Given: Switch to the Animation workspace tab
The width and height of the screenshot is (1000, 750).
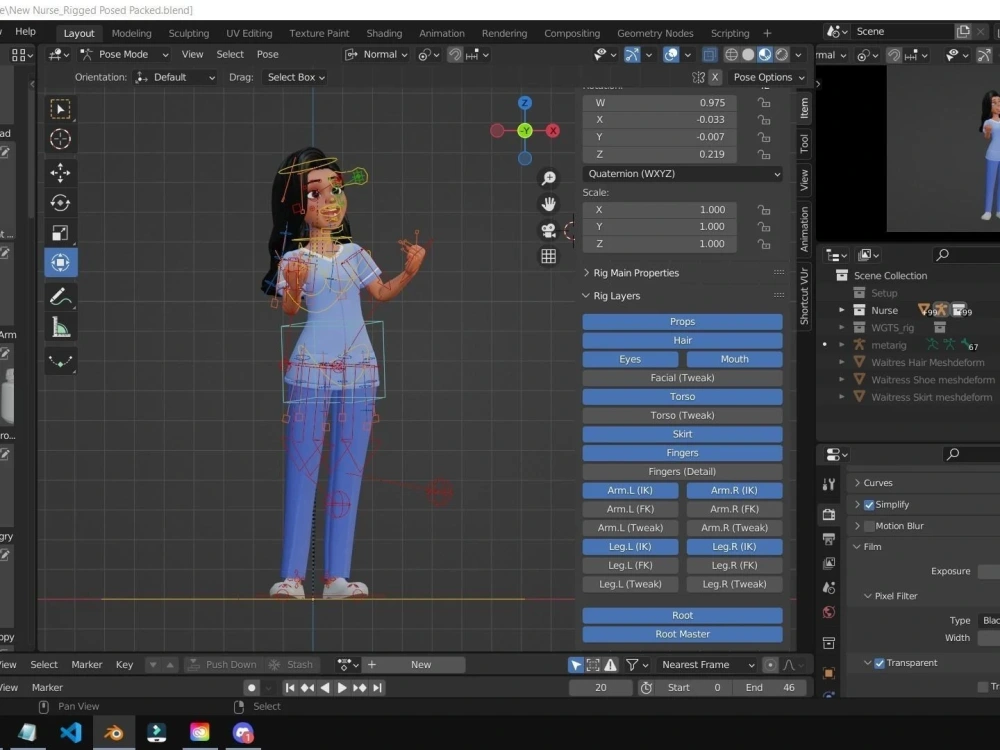Looking at the screenshot, I should (x=441, y=34).
